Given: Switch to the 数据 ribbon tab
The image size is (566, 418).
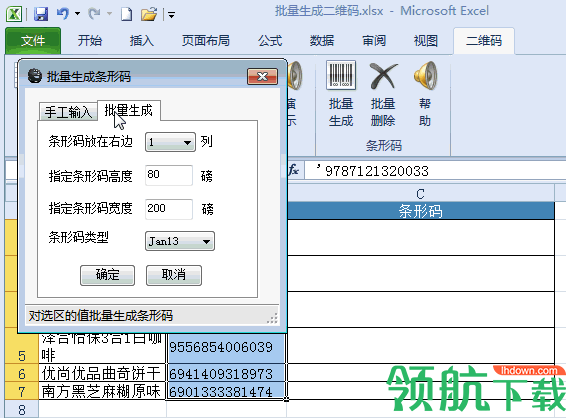Looking at the screenshot, I should pyautogui.click(x=322, y=40).
